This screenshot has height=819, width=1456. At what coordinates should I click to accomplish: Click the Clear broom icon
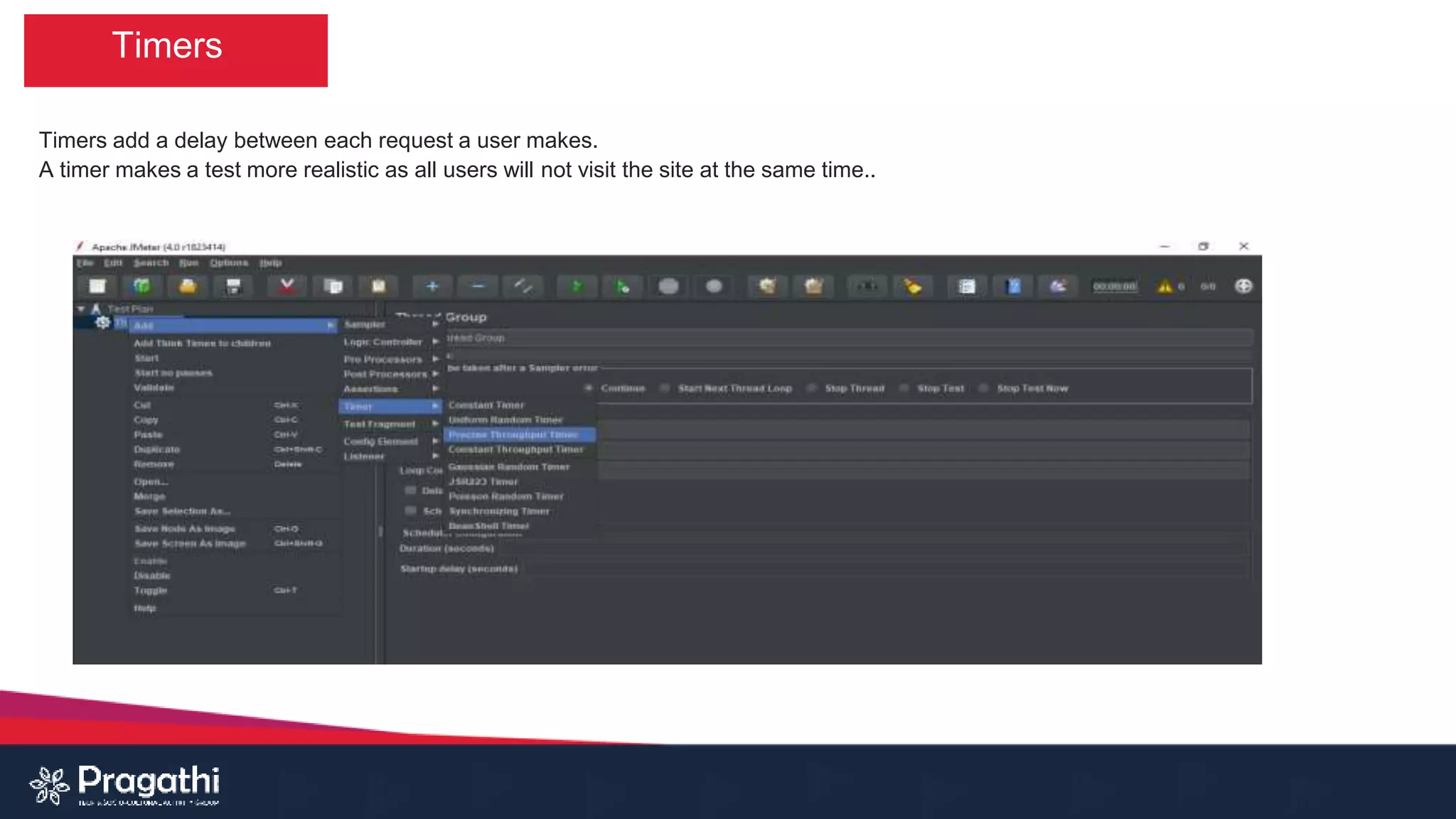(x=768, y=287)
